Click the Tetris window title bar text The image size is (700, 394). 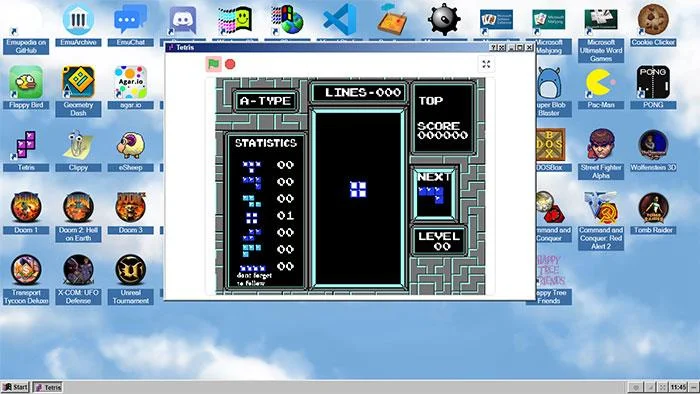click(185, 47)
